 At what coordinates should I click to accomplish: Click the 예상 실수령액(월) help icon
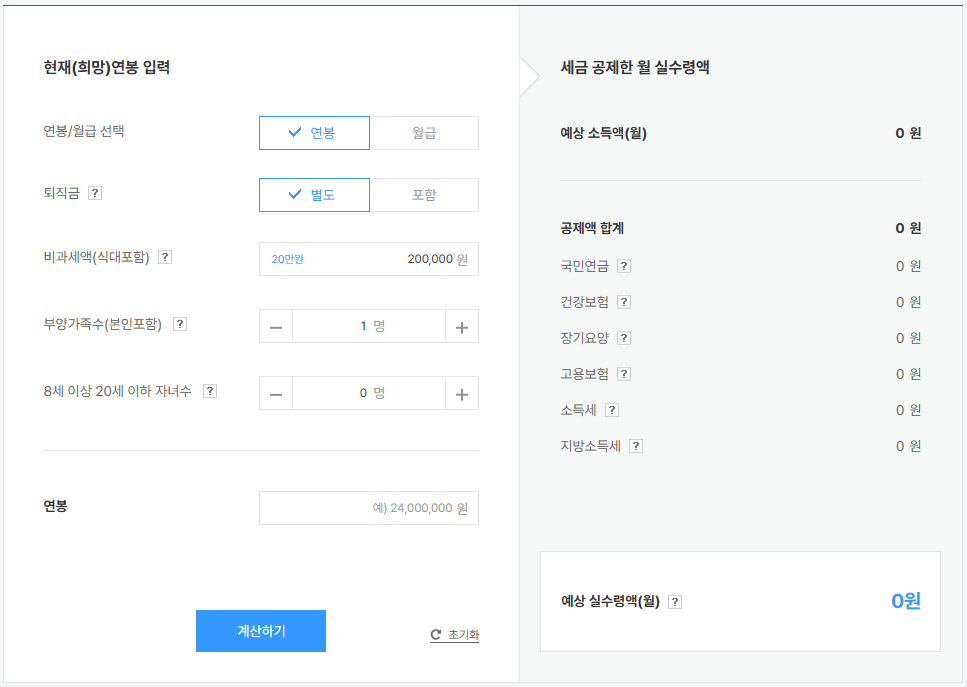click(x=675, y=601)
